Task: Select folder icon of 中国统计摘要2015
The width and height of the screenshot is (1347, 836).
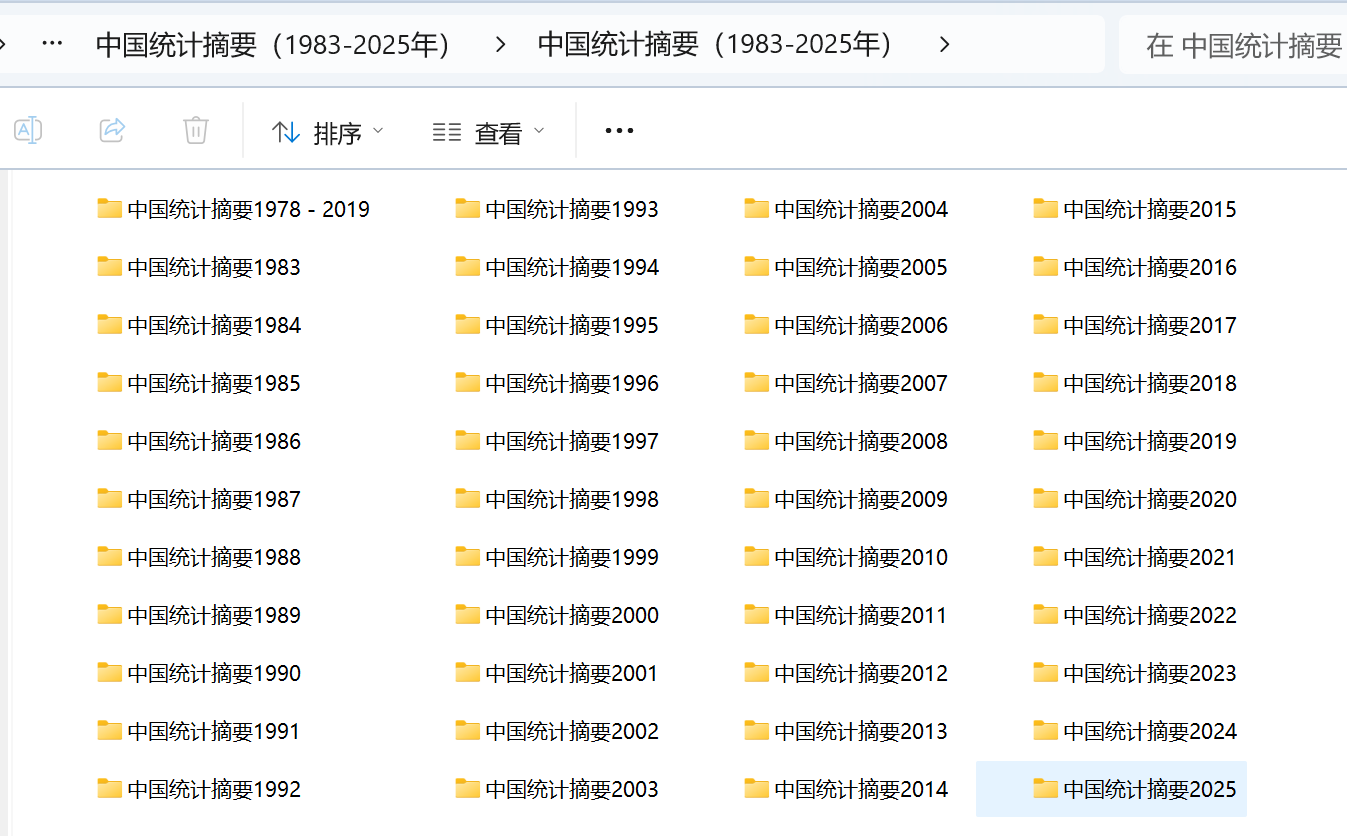Action: [x=1046, y=208]
